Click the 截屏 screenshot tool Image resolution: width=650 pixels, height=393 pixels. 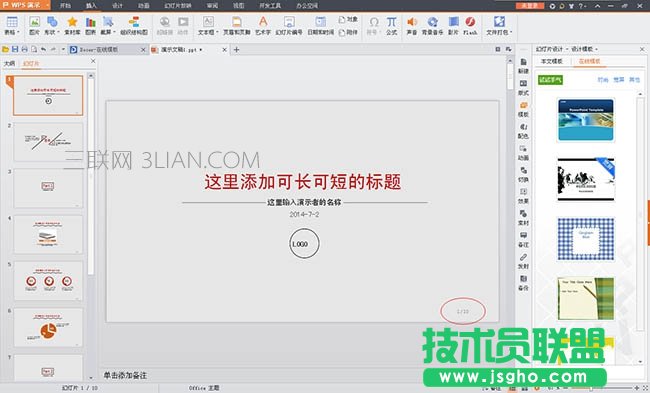click(x=108, y=22)
